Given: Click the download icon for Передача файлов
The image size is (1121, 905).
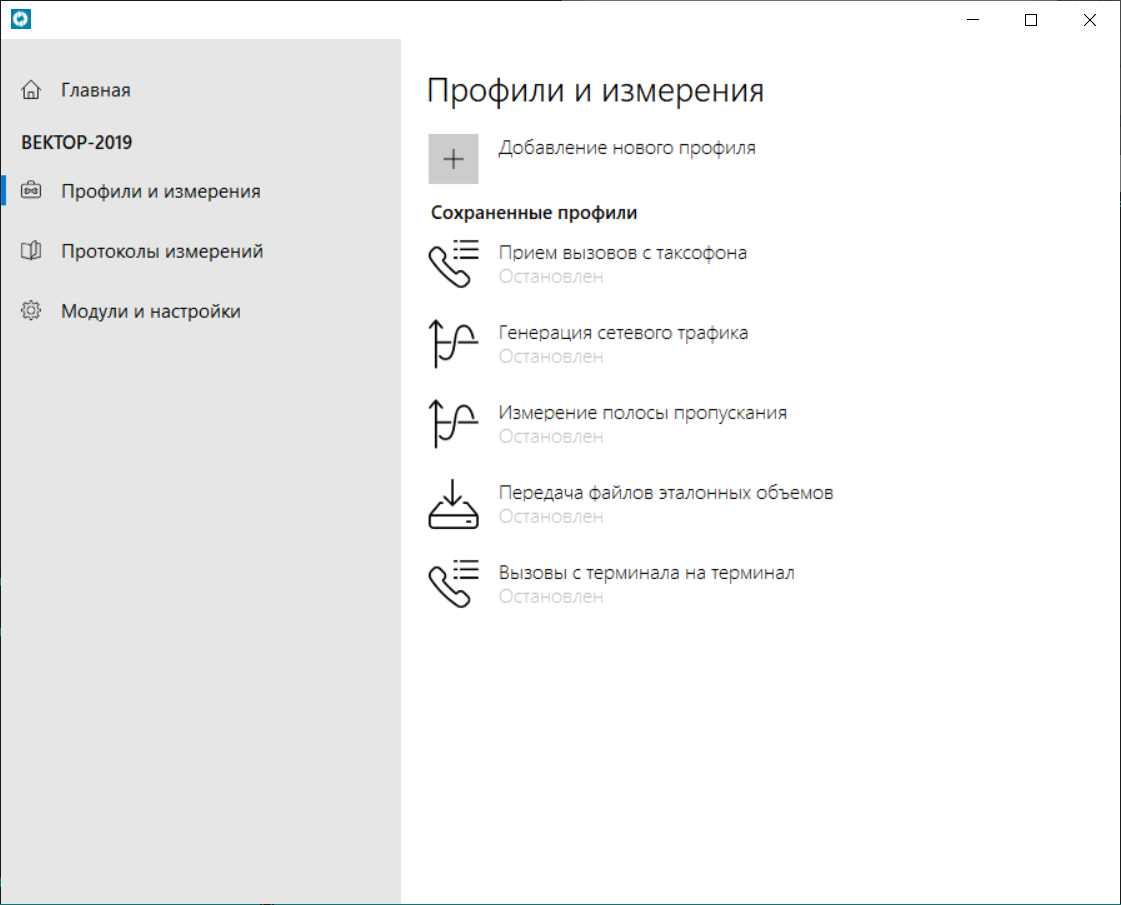Looking at the screenshot, I should point(453,504).
